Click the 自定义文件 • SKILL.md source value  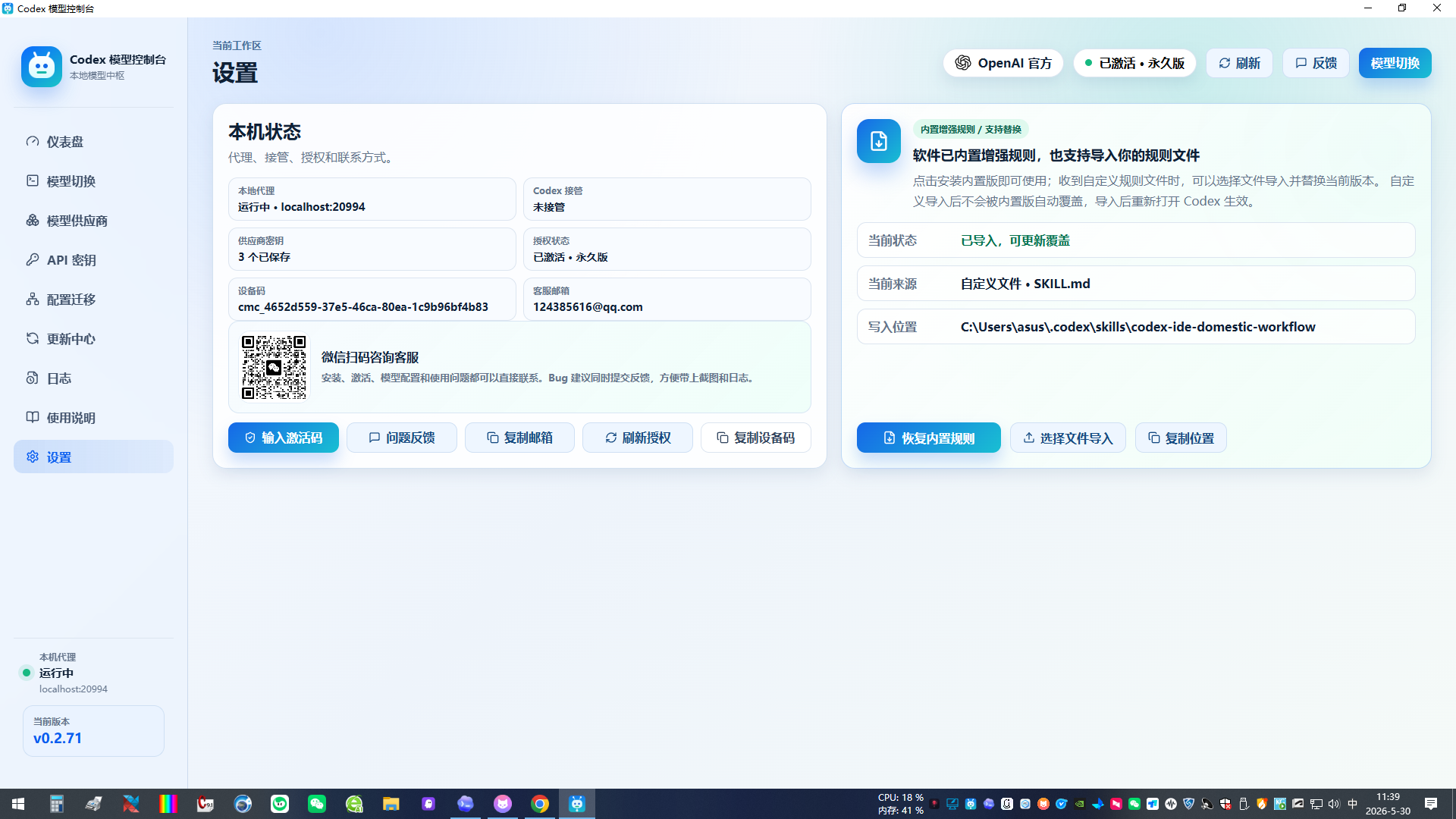1025,284
